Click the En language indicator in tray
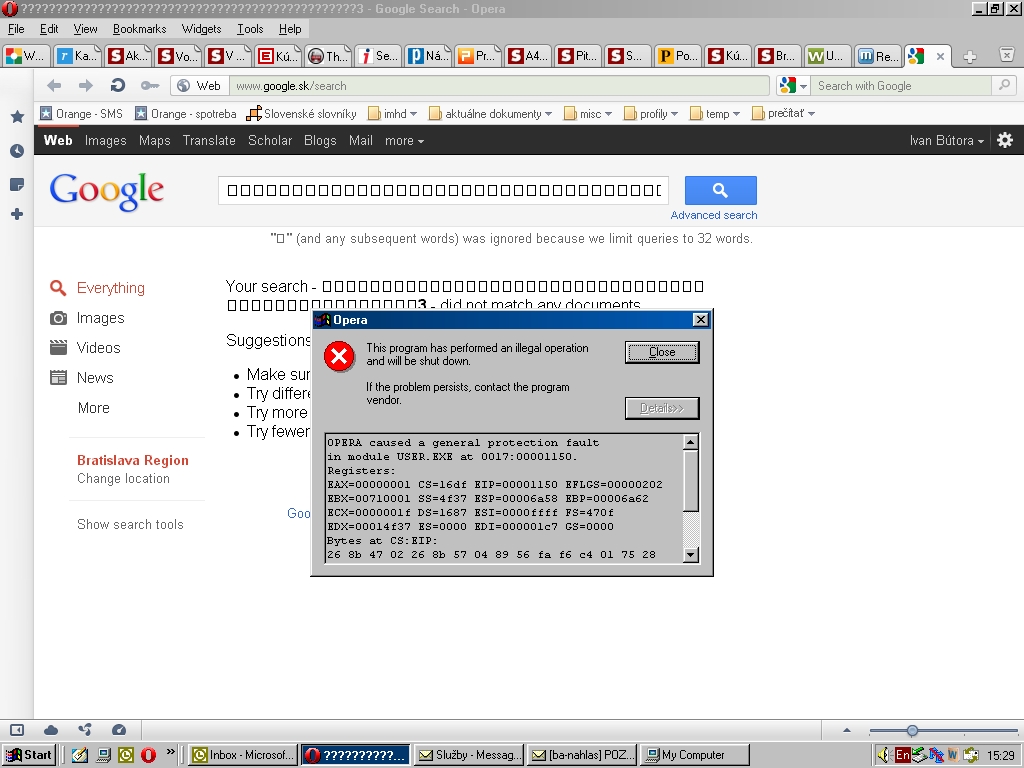 [x=902, y=756]
